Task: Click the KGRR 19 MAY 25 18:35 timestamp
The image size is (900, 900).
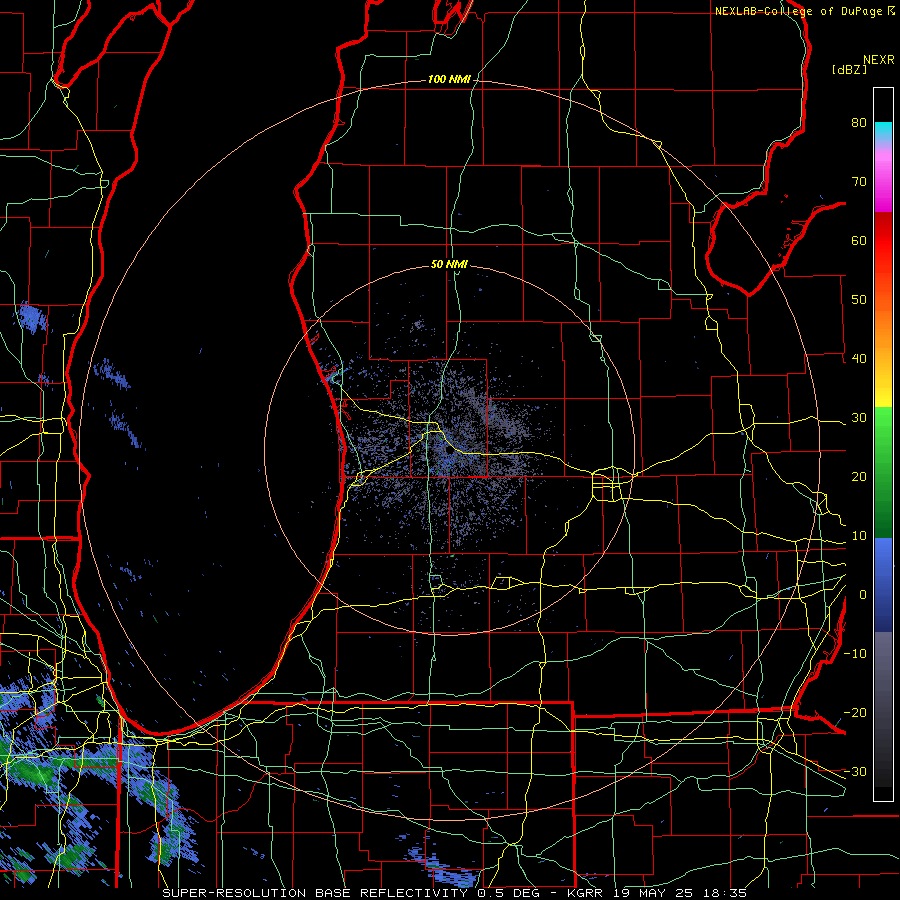Action: (x=656, y=893)
